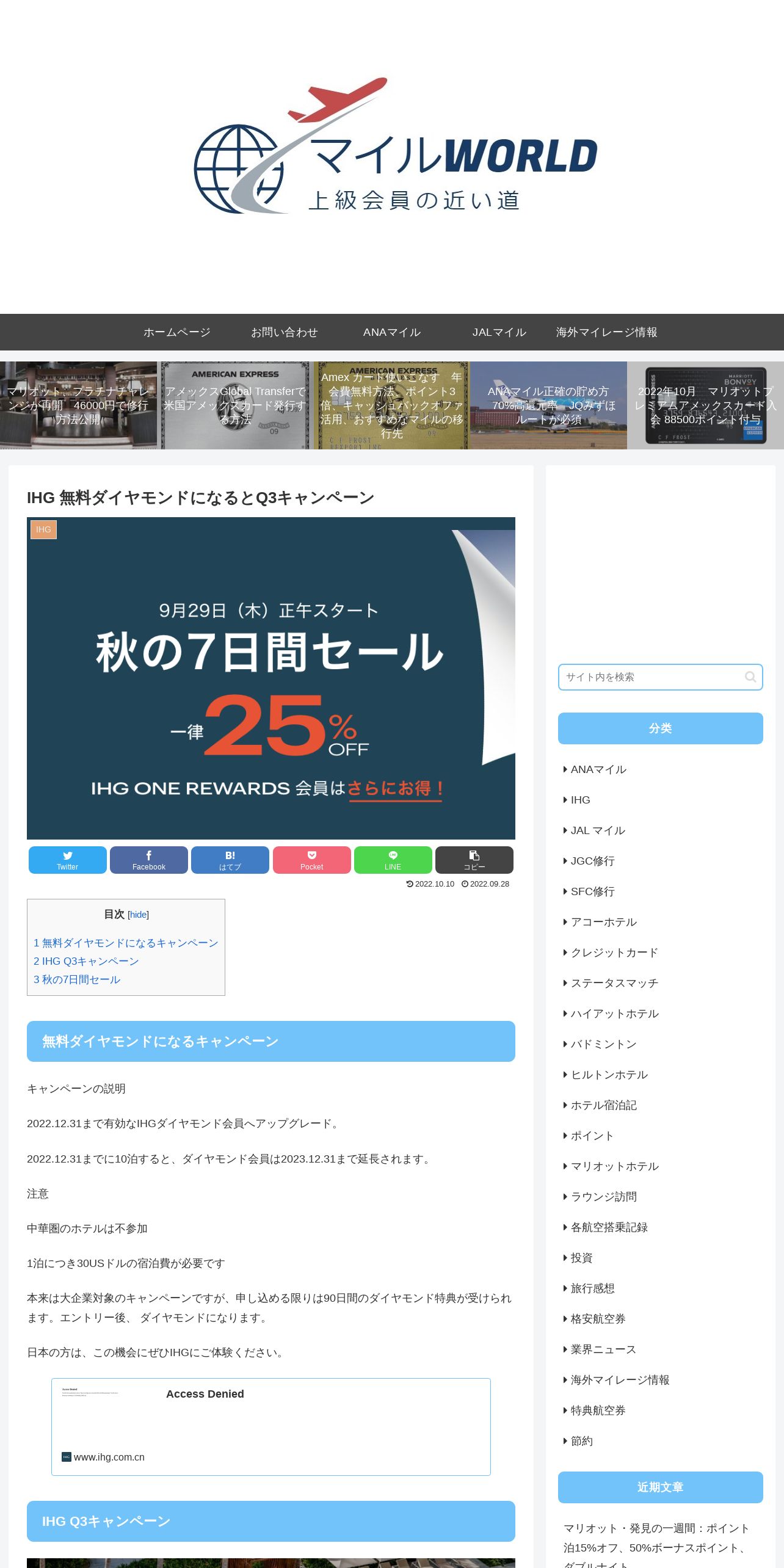Click the updated date 2022.10.10

[x=430, y=884]
